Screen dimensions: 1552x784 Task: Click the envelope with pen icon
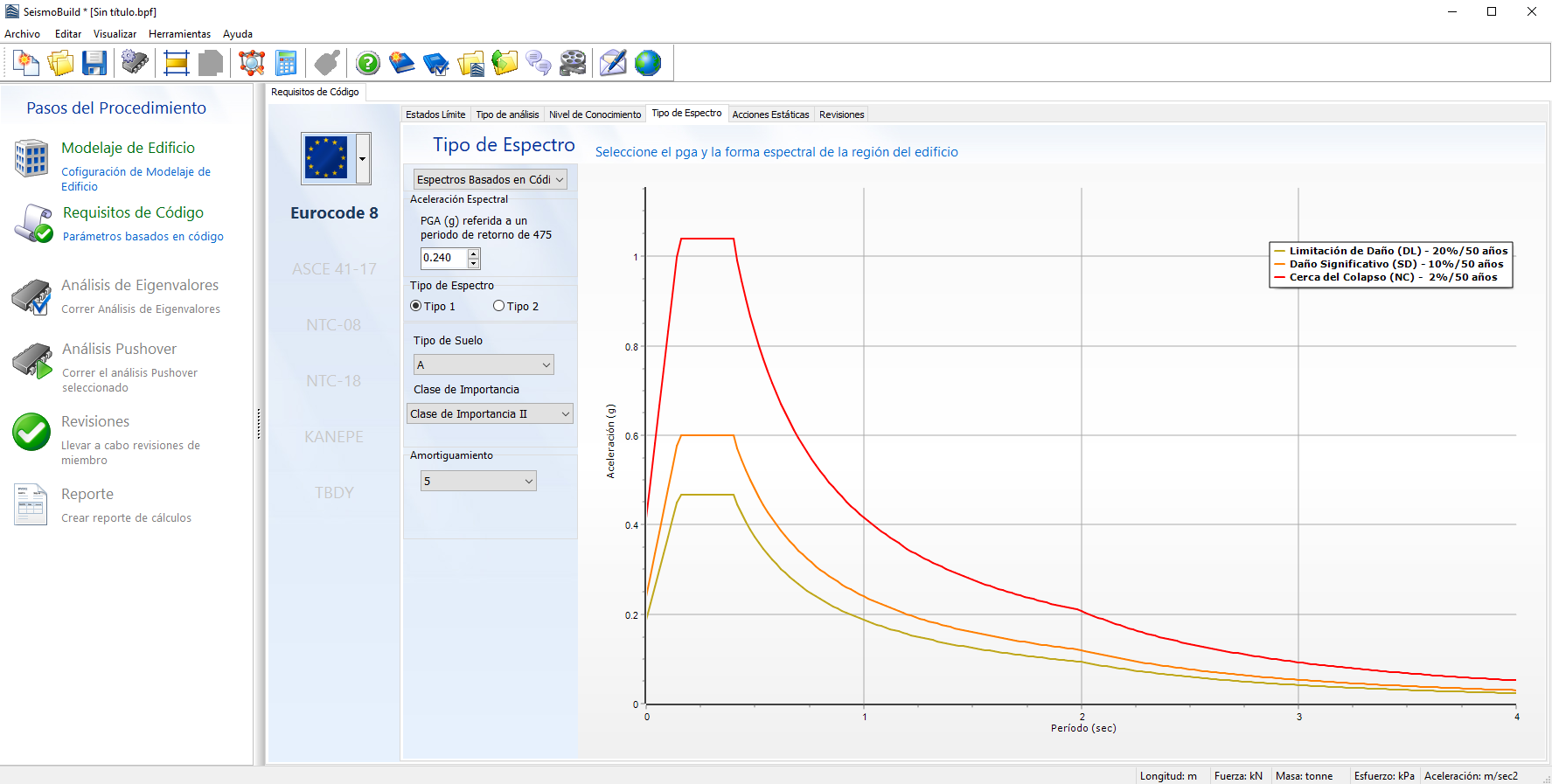click(613, 63)
